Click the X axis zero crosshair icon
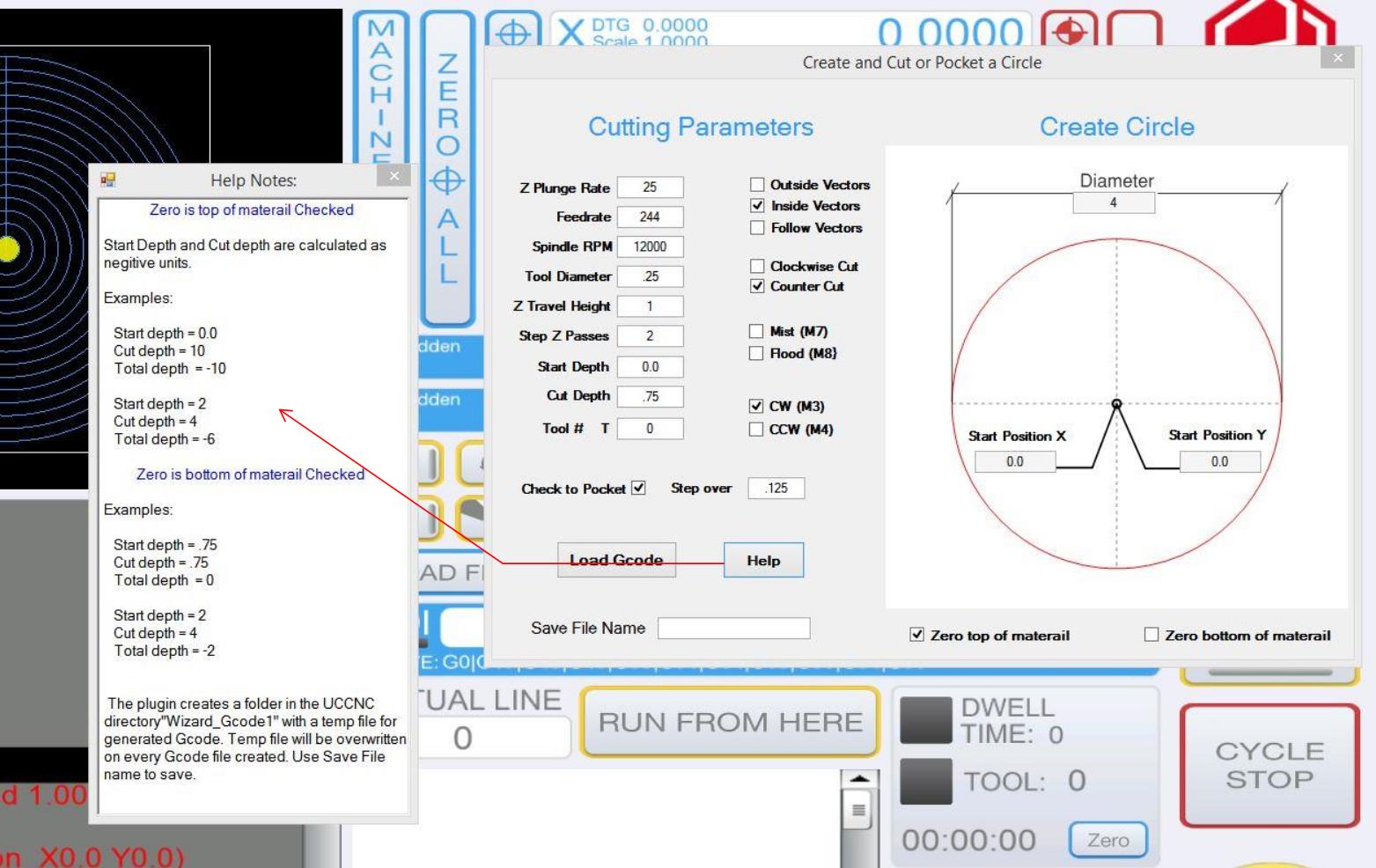Image resolution: width=1376 pixels, height=868 pixels. coord(513,31)
